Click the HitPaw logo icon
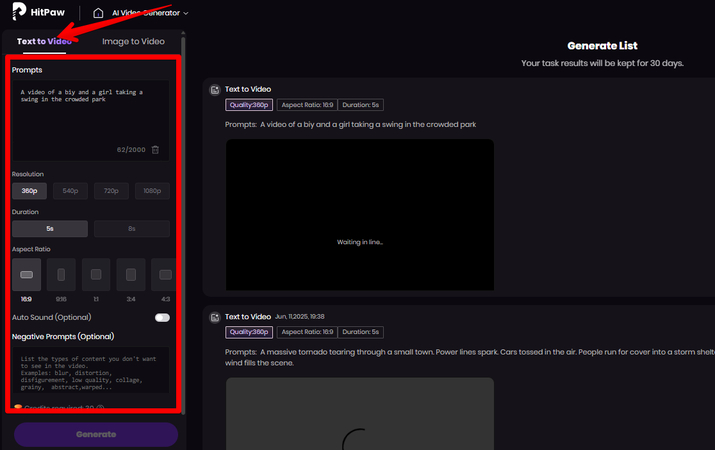 (17, 14)
